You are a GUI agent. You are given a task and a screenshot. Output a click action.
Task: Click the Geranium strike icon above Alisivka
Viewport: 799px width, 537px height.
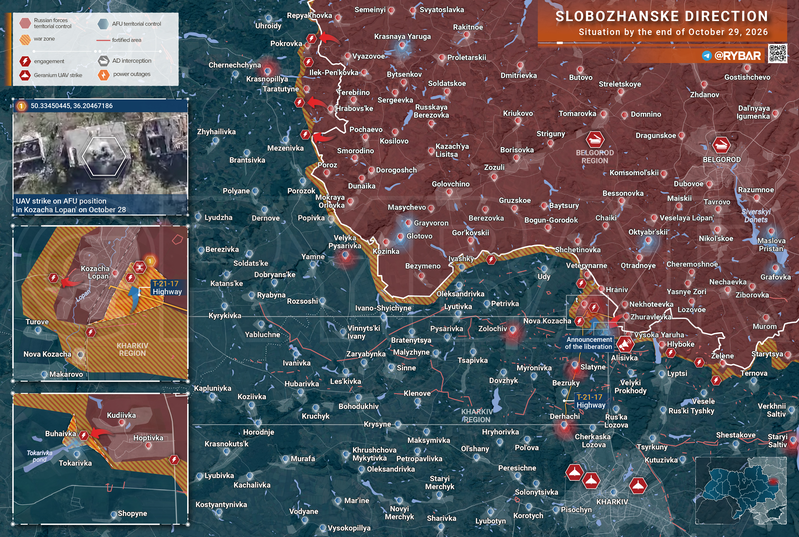[625, 344]
